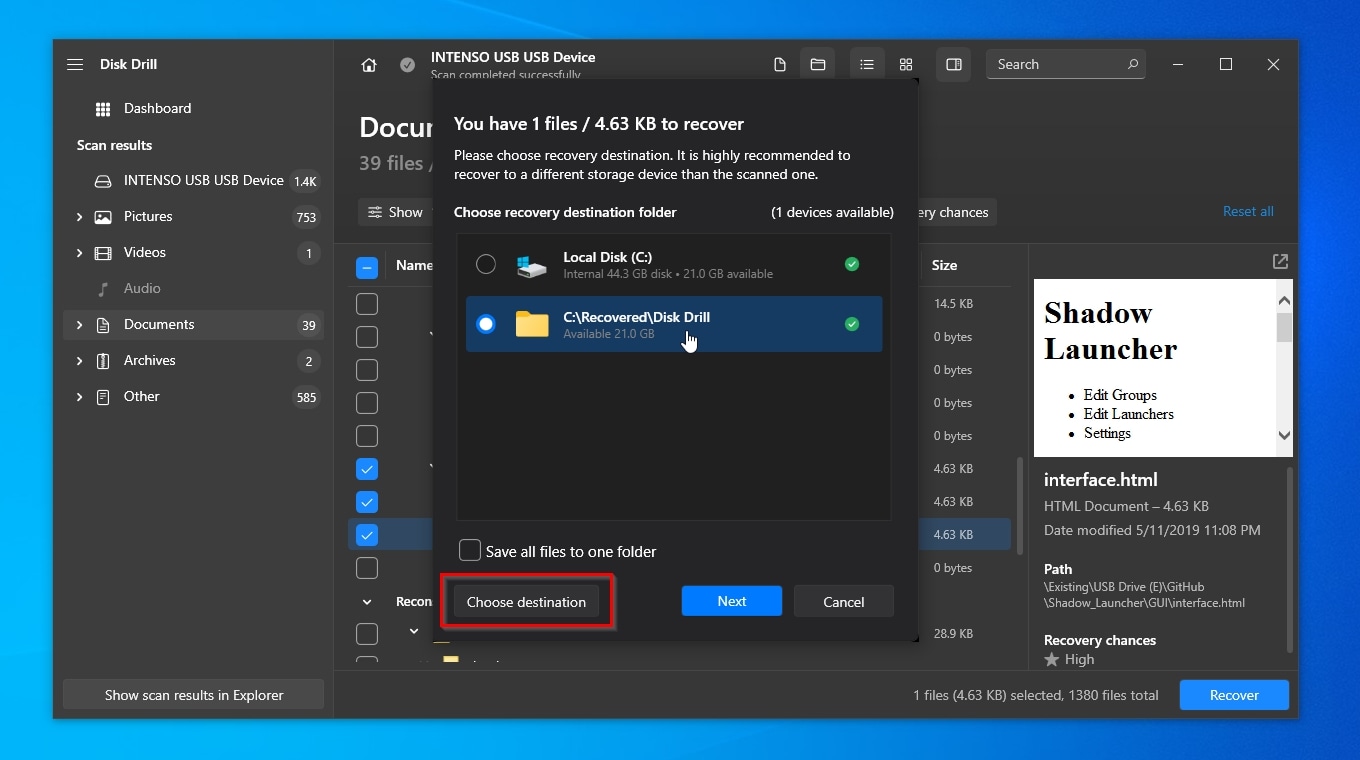
Task: Click the Reset all link
Action: (x=1248, y=212)
